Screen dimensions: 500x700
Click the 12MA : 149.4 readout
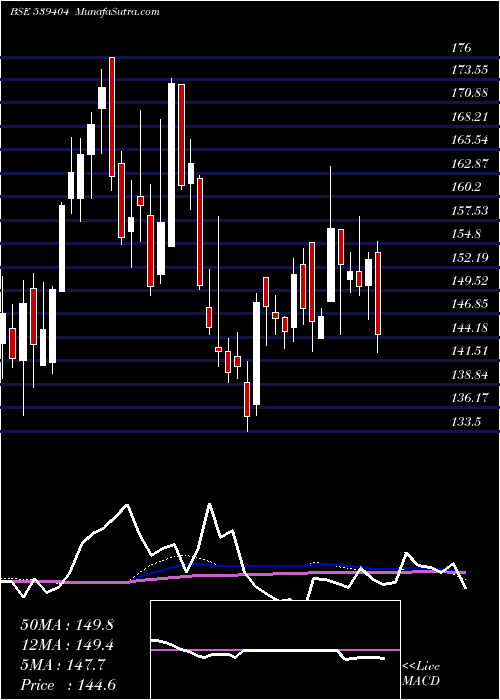pyautogui.click(x=67, y=645)
